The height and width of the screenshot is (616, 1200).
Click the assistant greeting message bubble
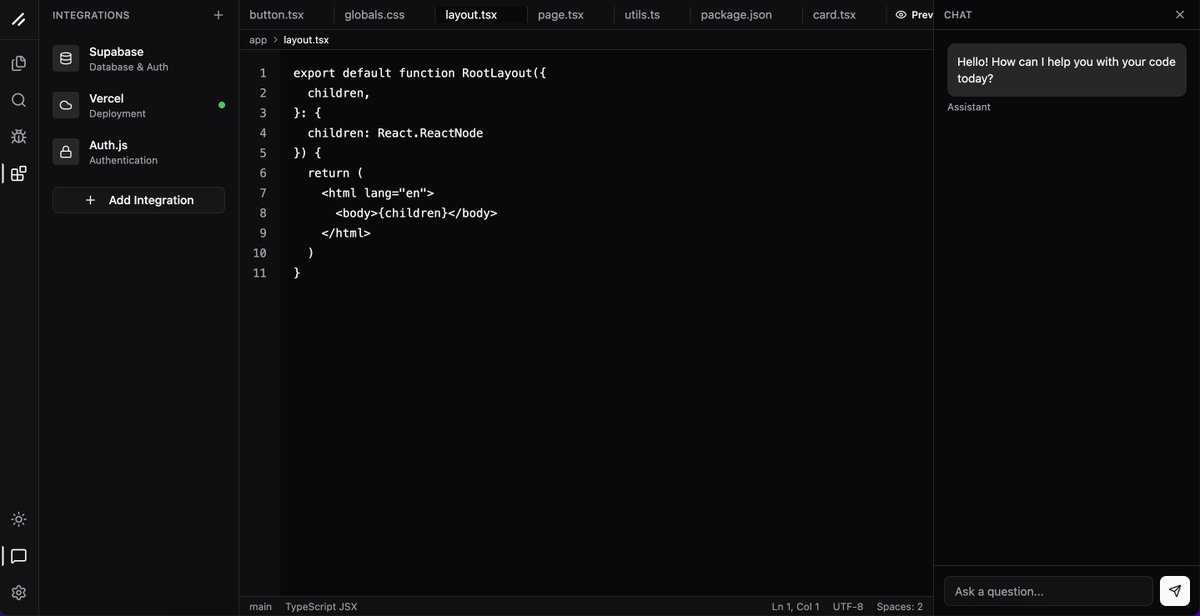1067,70
